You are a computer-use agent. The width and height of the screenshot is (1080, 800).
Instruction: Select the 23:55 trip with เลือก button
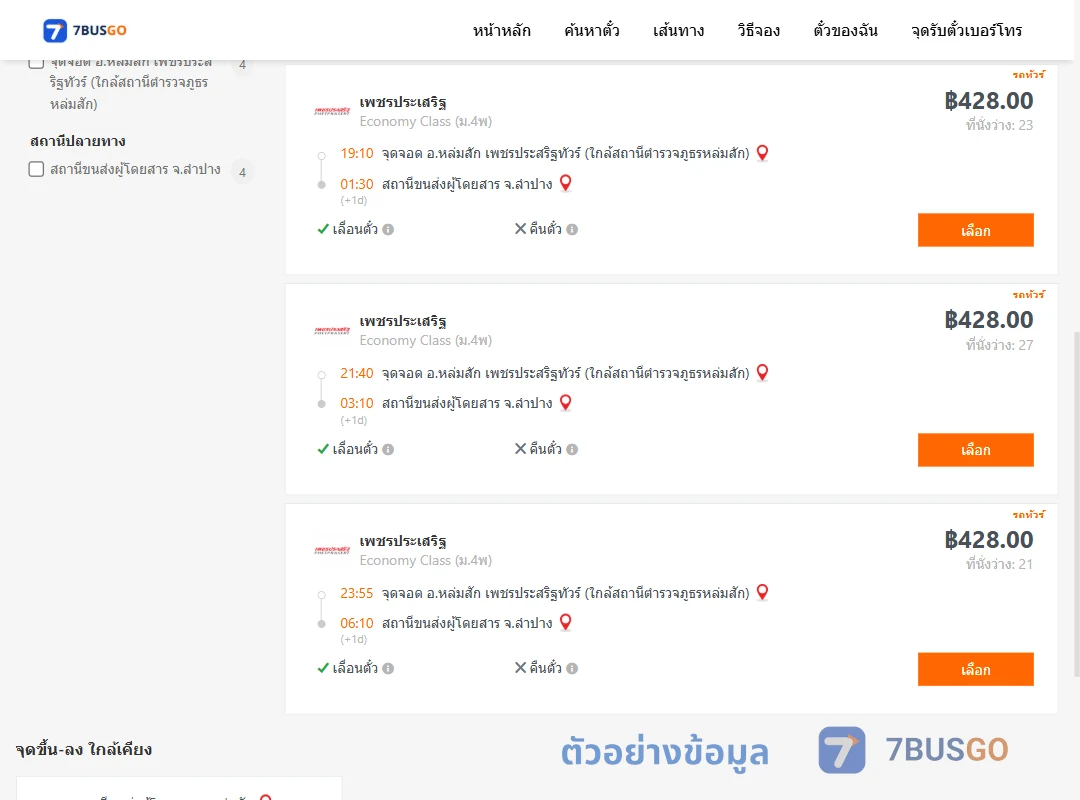pos(975,669)
